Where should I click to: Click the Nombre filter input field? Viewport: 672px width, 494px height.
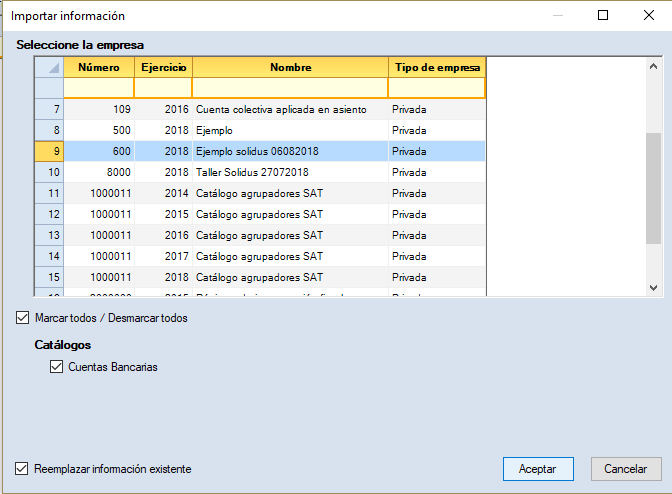point(290,88)
